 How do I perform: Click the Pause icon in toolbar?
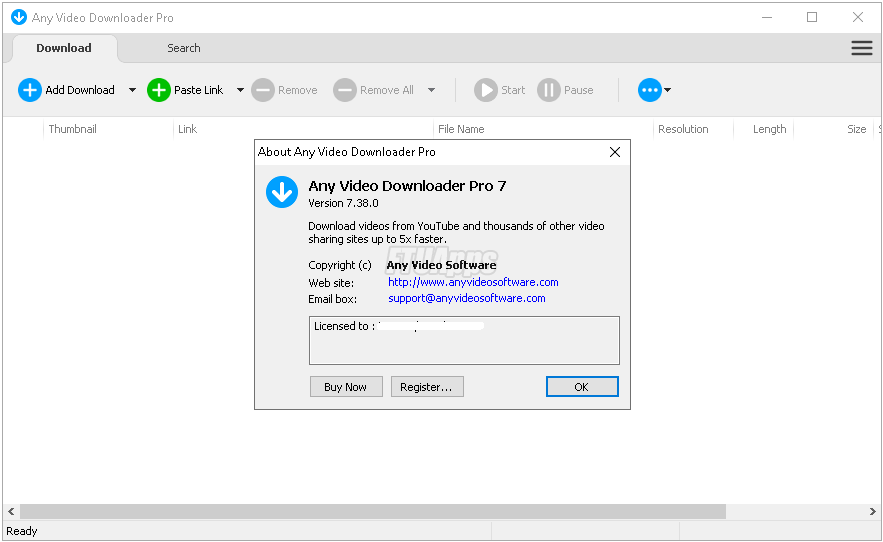pos(549,90)
